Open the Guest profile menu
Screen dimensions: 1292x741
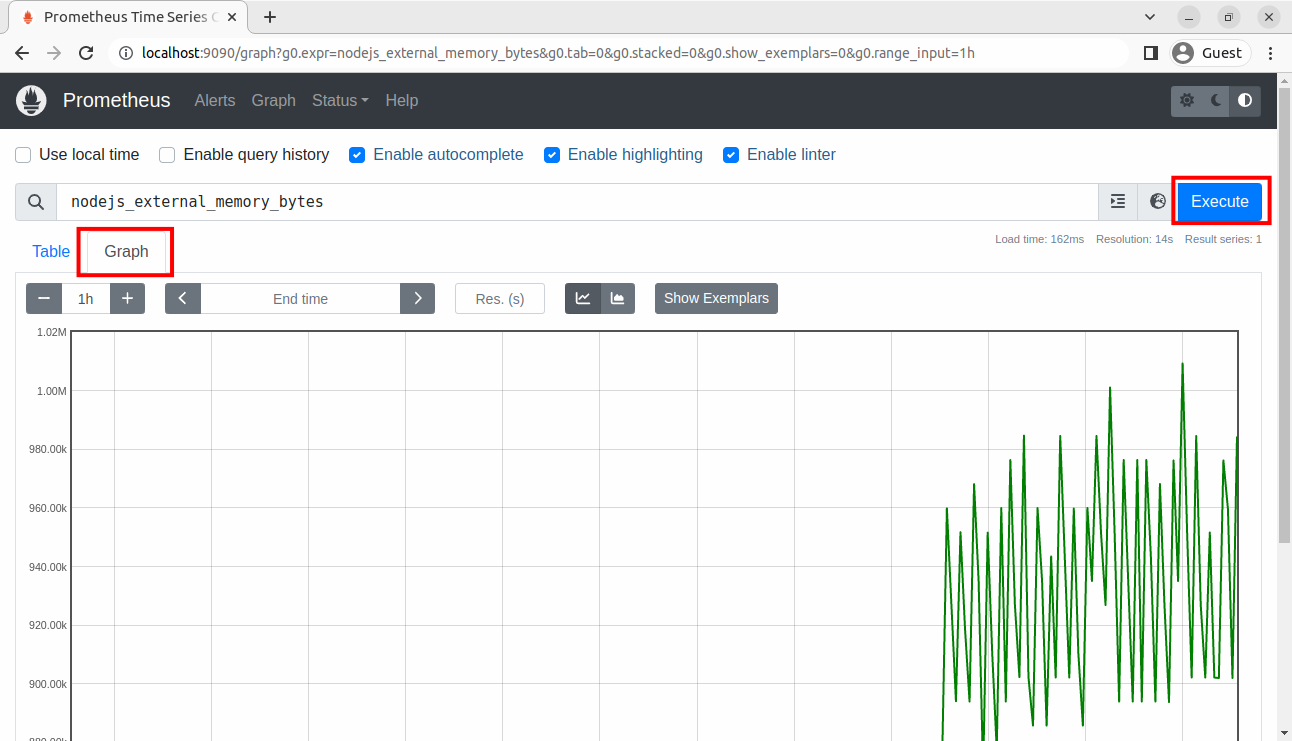tap(1210, 53)
